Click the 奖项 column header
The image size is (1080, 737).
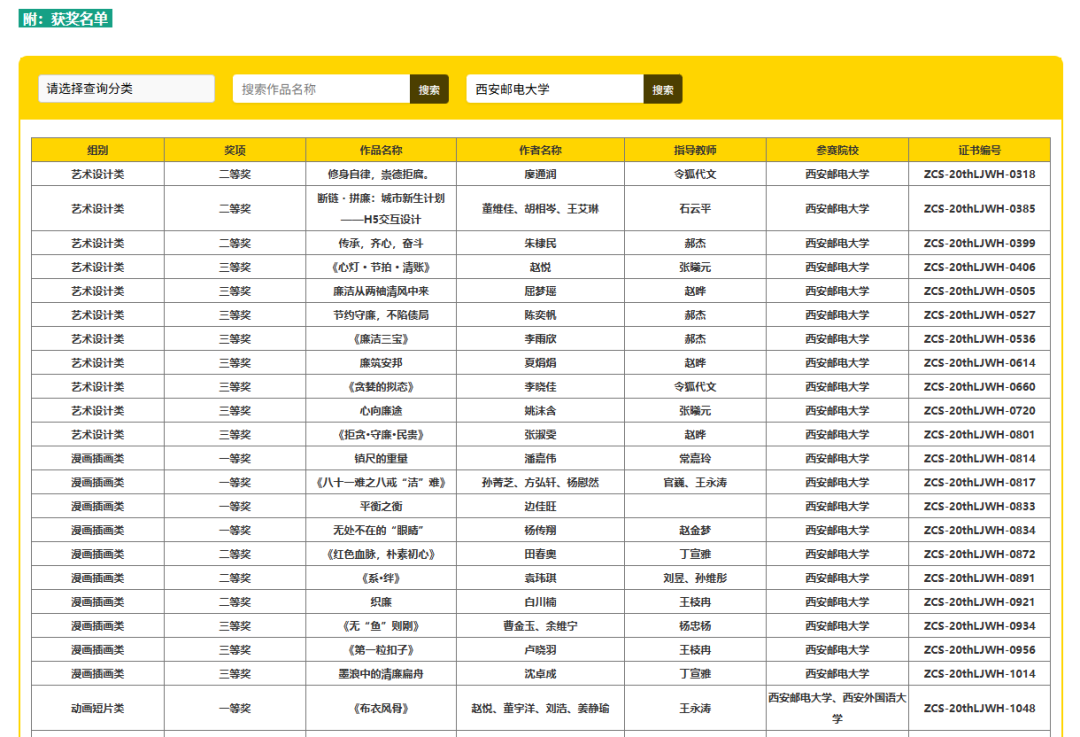235,150
